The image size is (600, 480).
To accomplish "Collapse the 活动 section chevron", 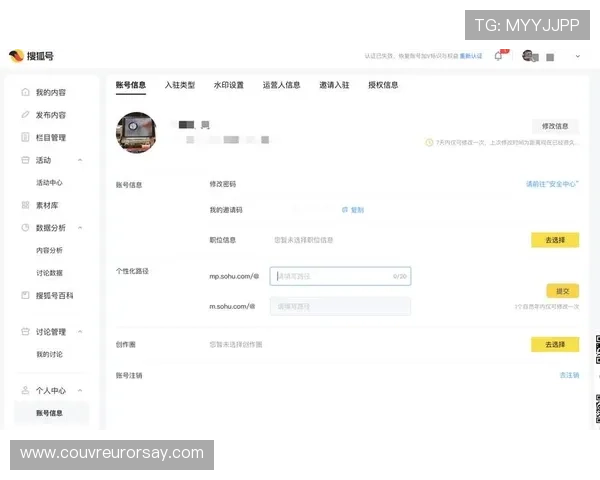I will click(80, 160).
